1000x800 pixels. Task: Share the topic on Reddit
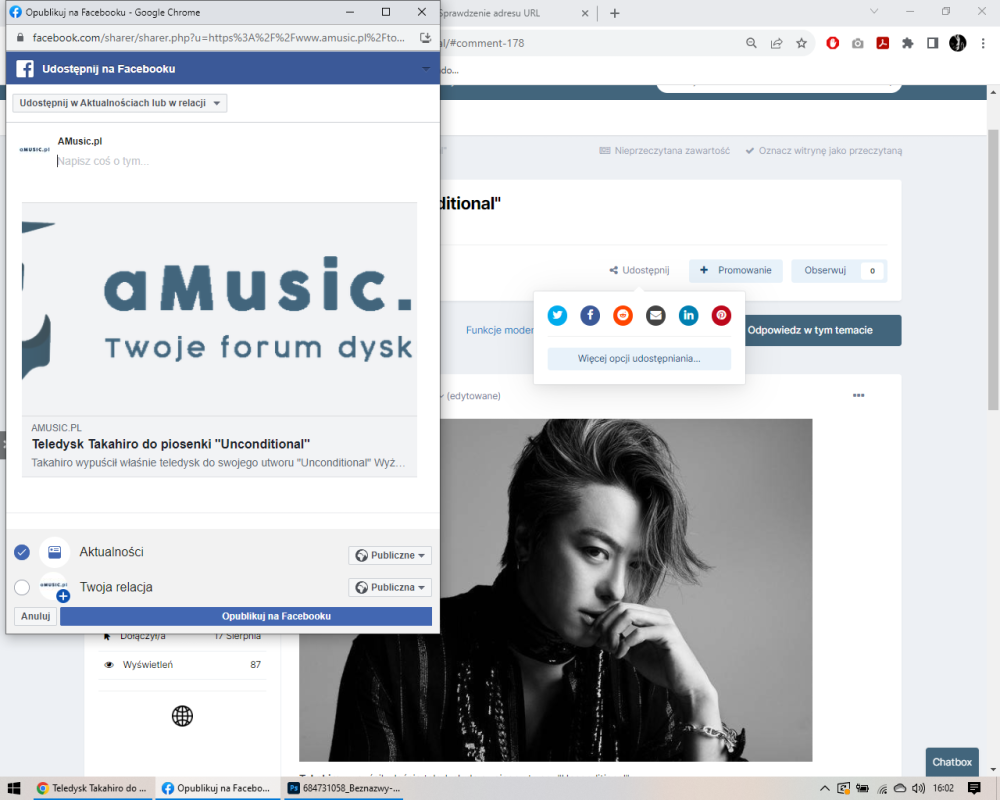pos(623,316)
